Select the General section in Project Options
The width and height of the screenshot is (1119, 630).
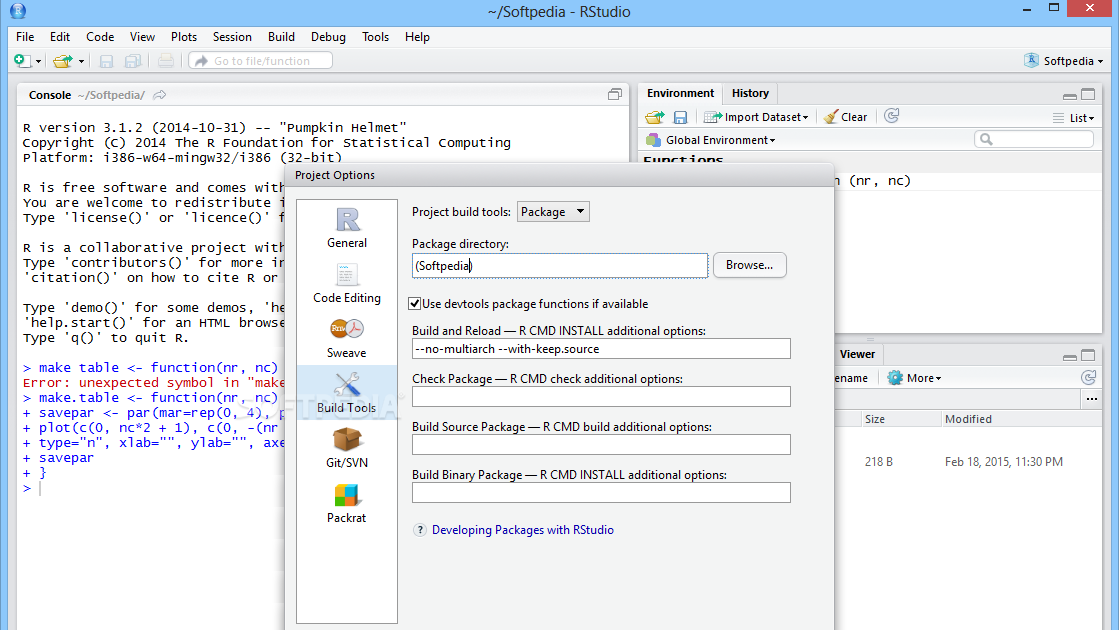point(347,228)
